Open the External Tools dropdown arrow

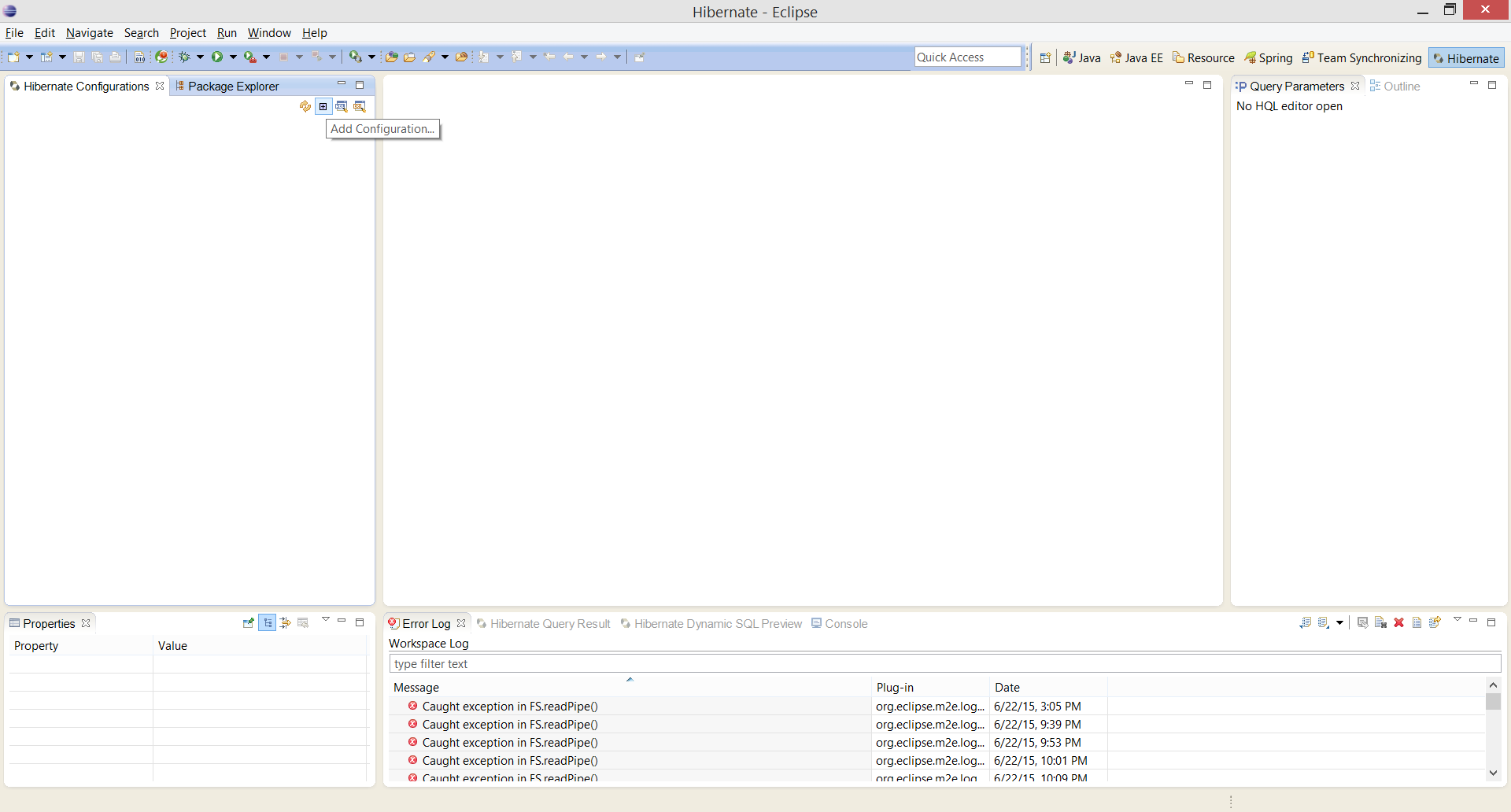click(x=266, y=57)
